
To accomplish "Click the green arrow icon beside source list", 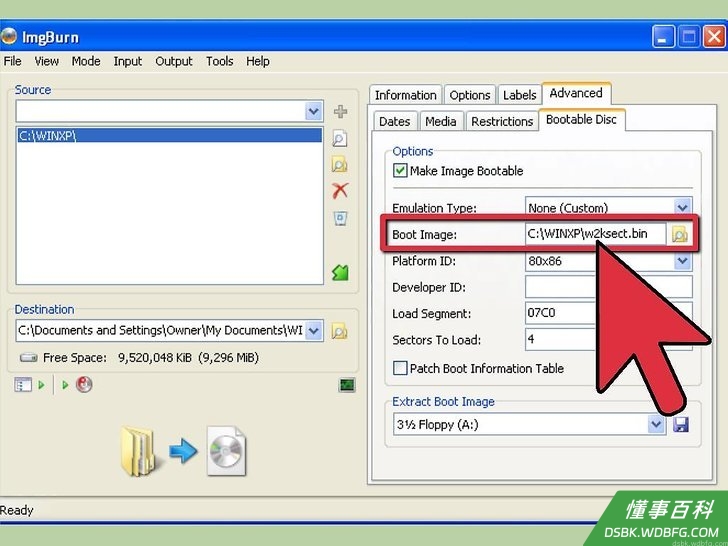I will click(340, 273).
